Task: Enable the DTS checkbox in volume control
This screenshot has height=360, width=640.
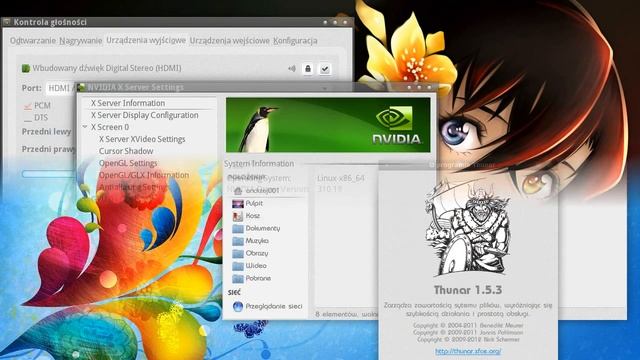Action: point(27,118)
